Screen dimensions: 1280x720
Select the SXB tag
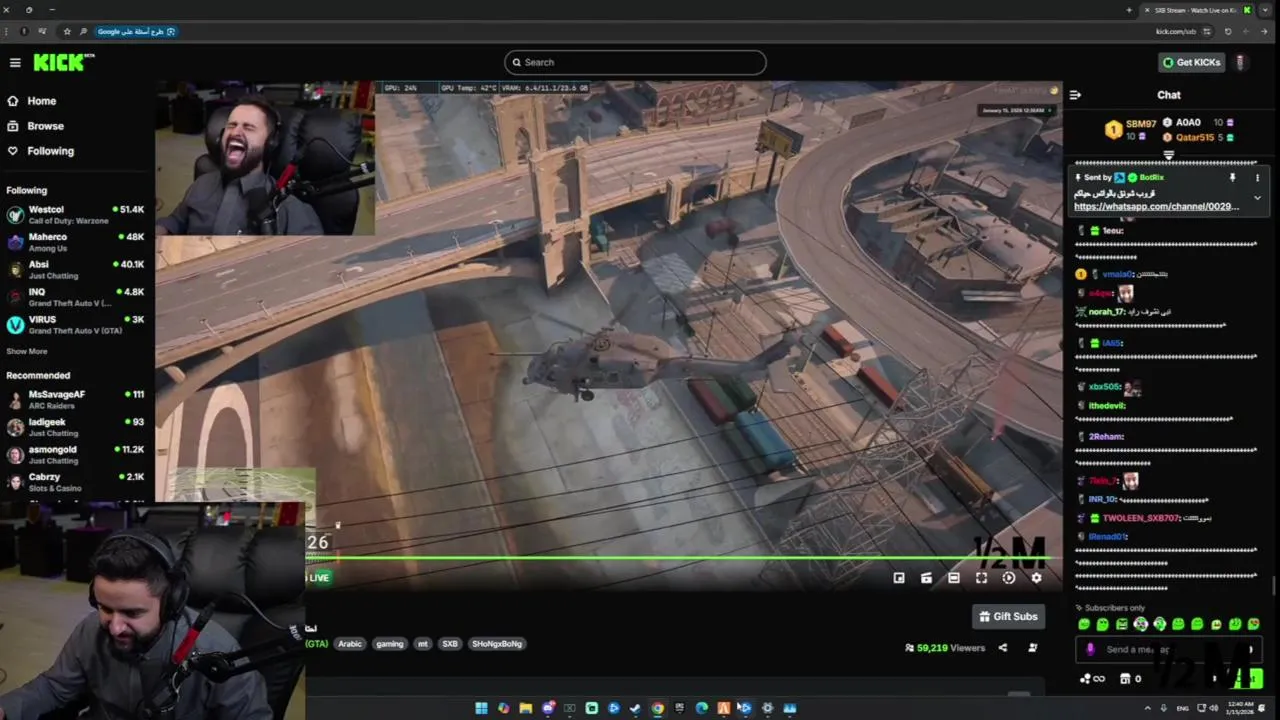click(450, 644)
